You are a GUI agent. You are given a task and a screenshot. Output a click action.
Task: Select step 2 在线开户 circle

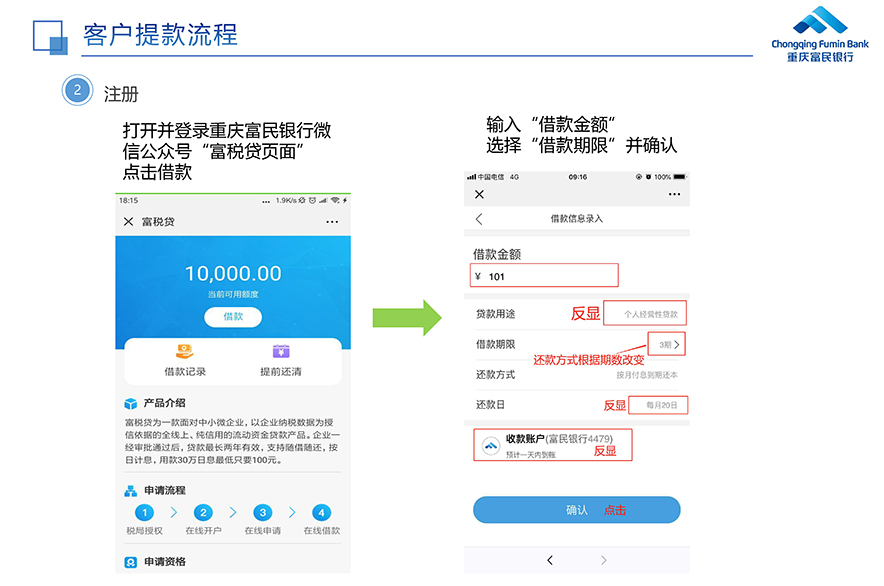click(x=203, y=513)
